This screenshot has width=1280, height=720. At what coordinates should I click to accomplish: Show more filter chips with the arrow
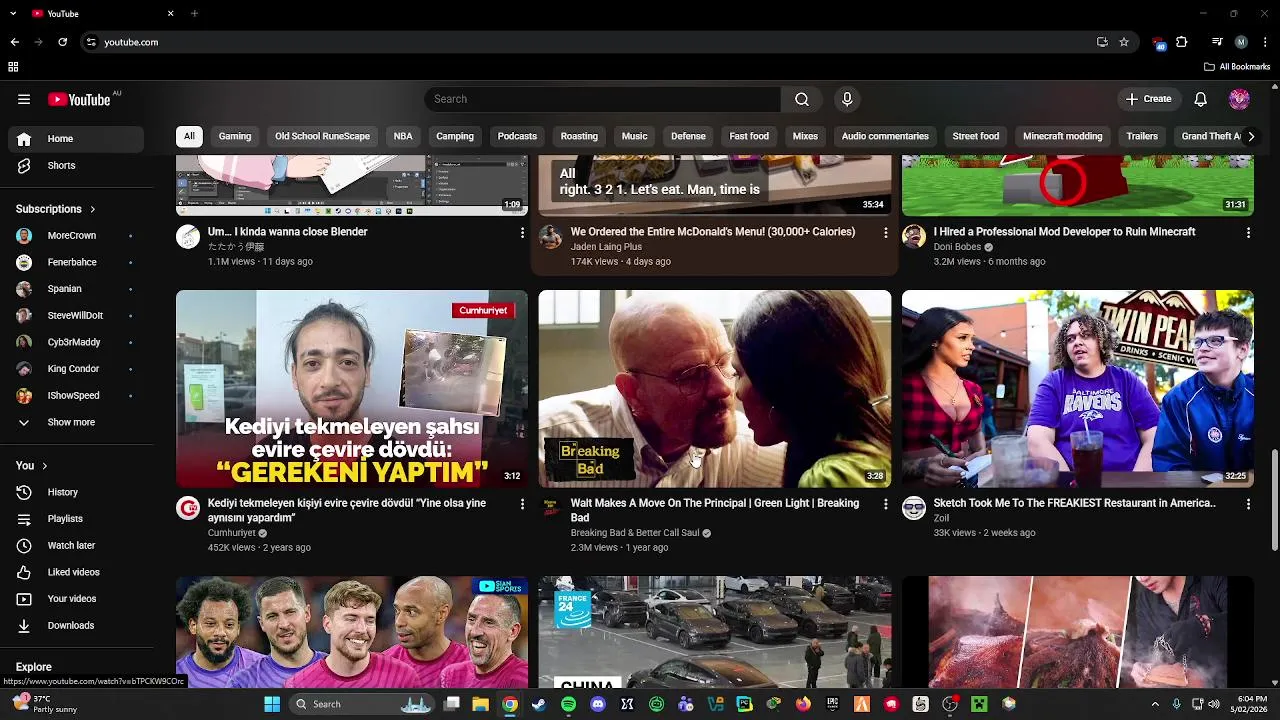click(x=1250, y=136)
